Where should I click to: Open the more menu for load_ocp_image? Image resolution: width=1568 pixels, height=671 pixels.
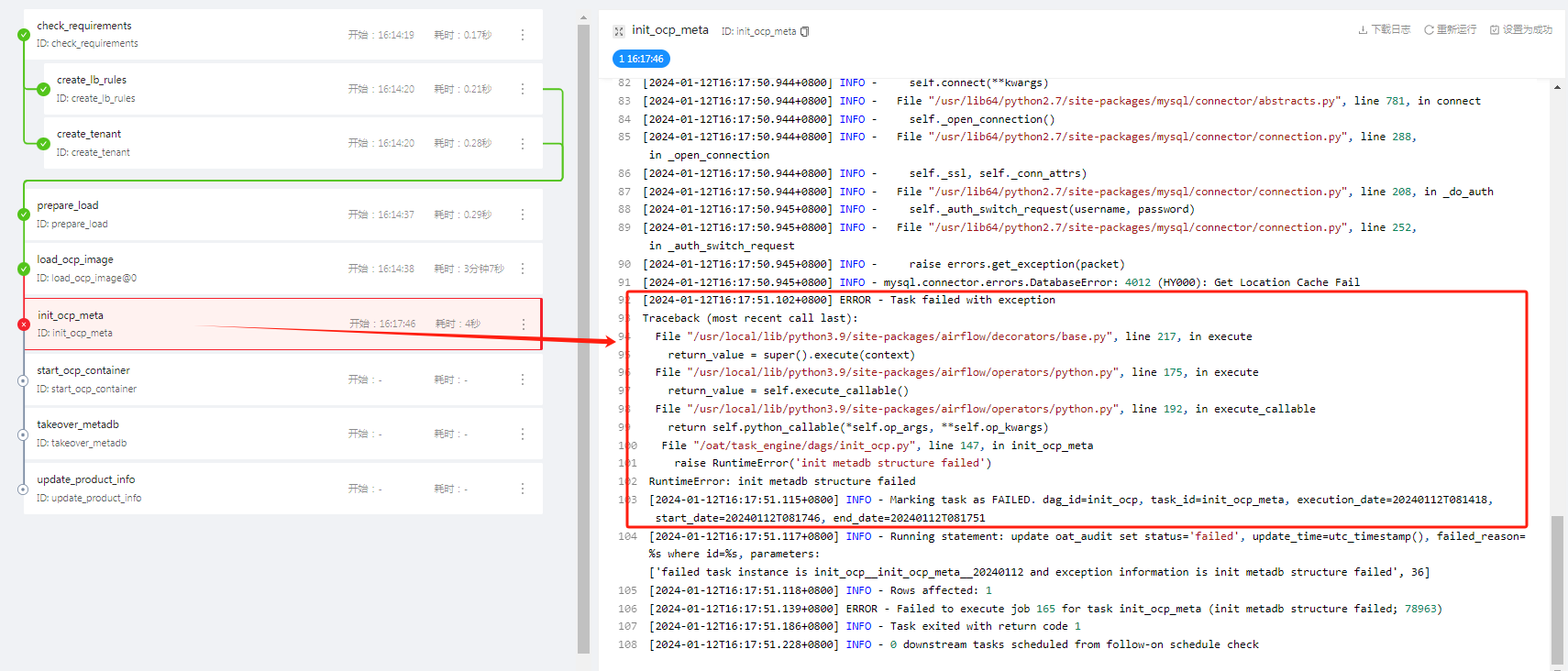tap(523, 269)
